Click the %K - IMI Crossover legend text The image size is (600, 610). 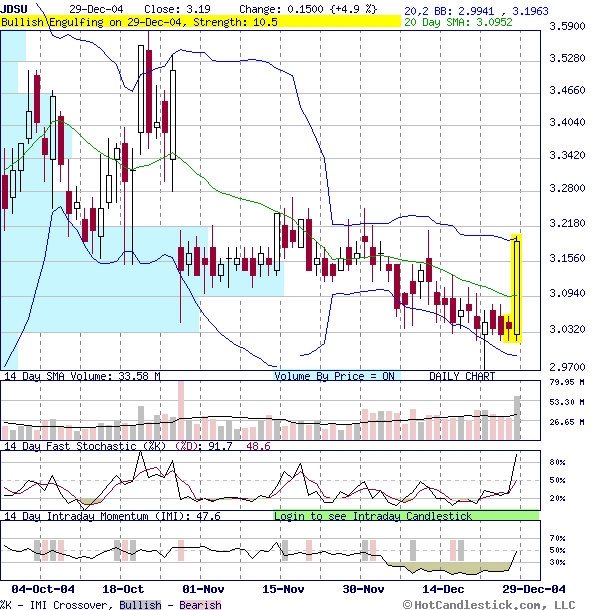[x=57, y=605]
